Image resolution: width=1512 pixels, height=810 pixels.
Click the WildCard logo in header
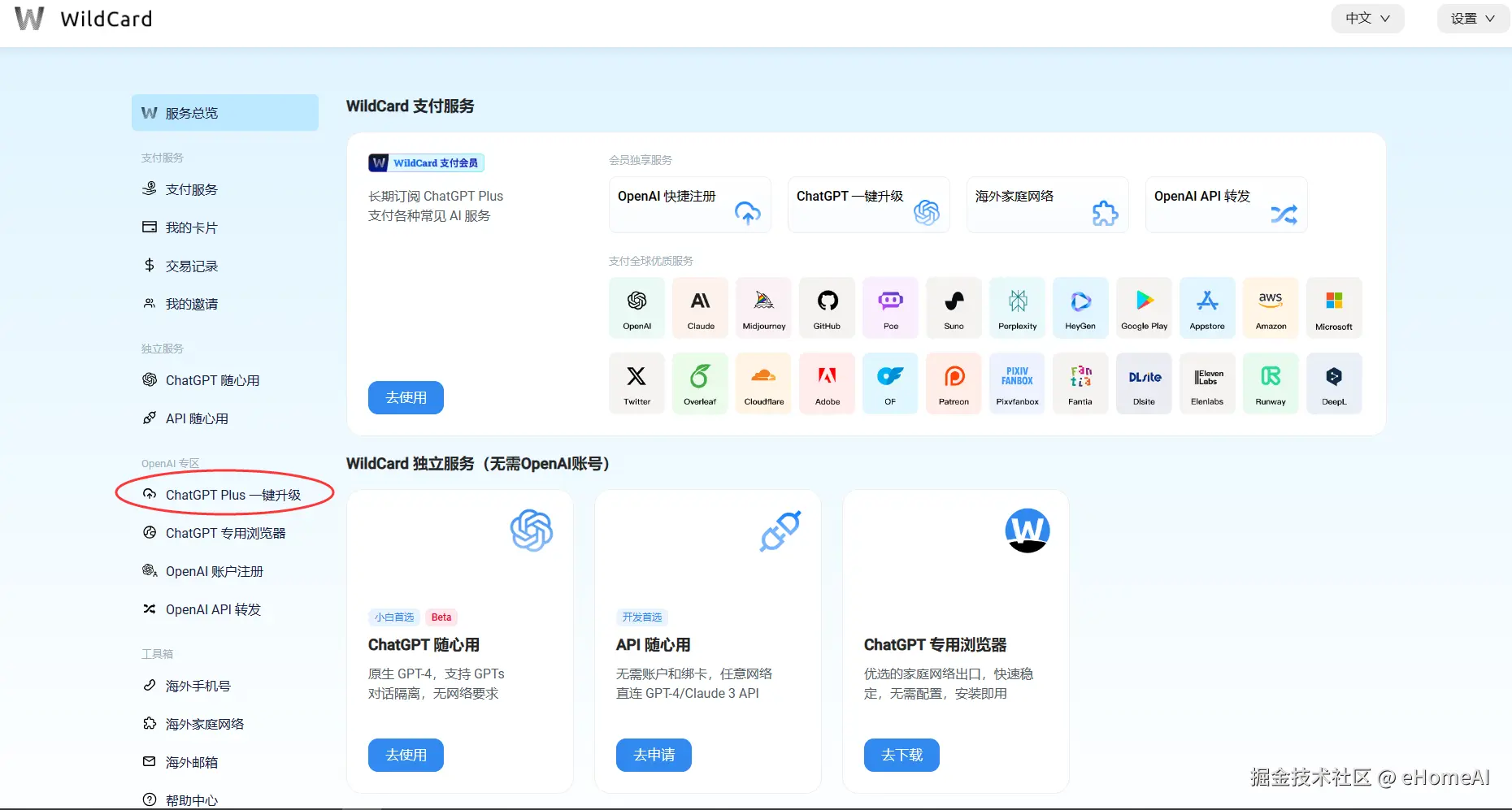coord(84,19)
